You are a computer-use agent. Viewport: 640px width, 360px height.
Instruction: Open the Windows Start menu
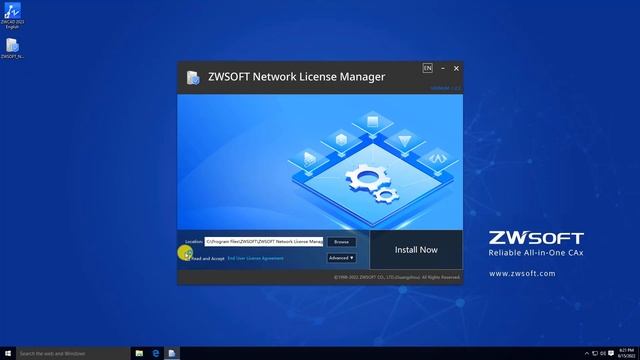8,353
